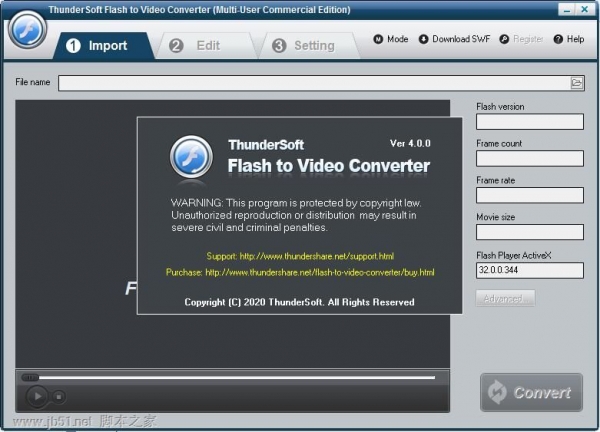
Task: Click the Register menu item
Action: pos(521,39)
